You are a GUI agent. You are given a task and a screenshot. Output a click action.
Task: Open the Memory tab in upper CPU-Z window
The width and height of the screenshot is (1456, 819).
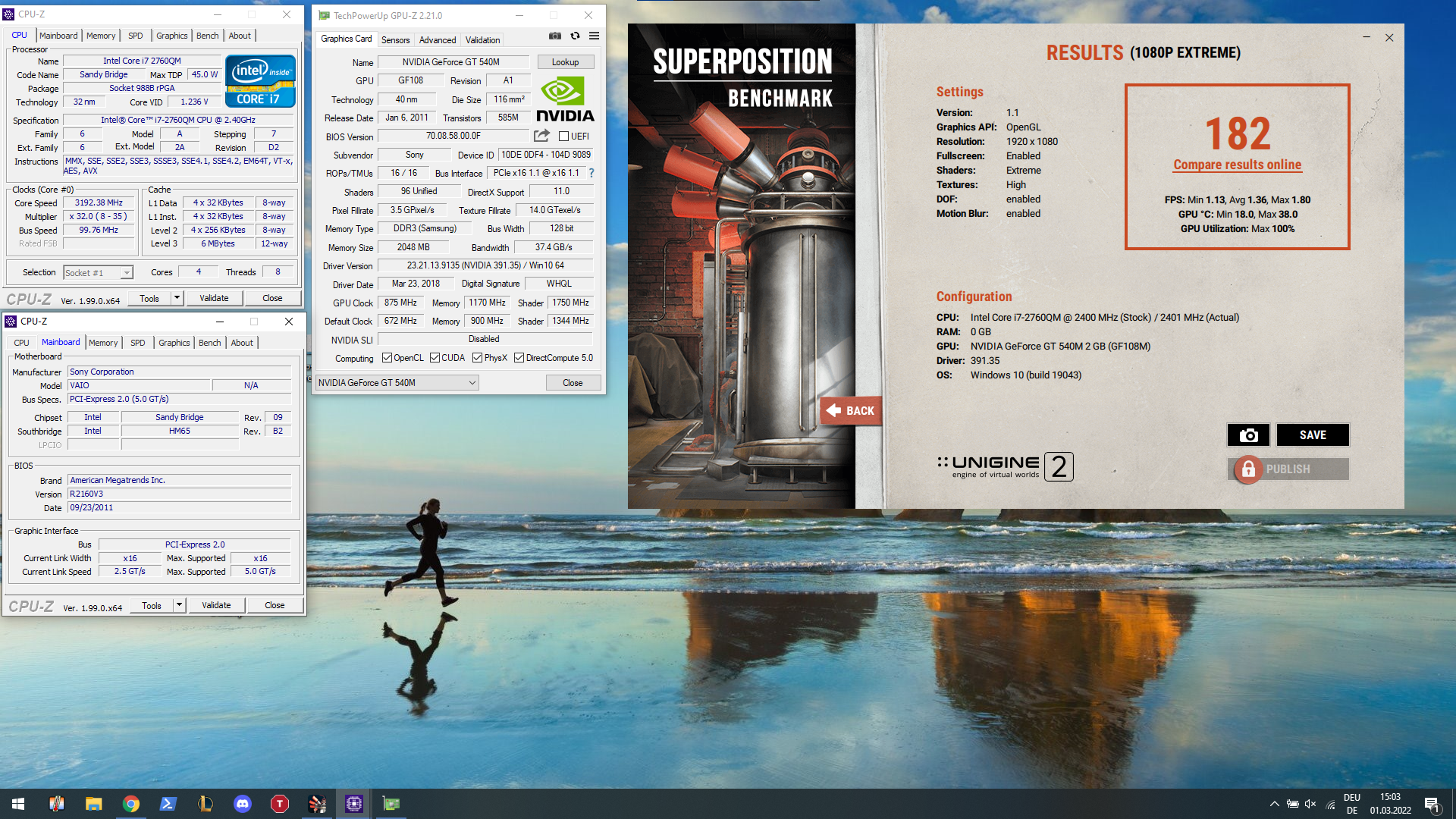[101, 36]
